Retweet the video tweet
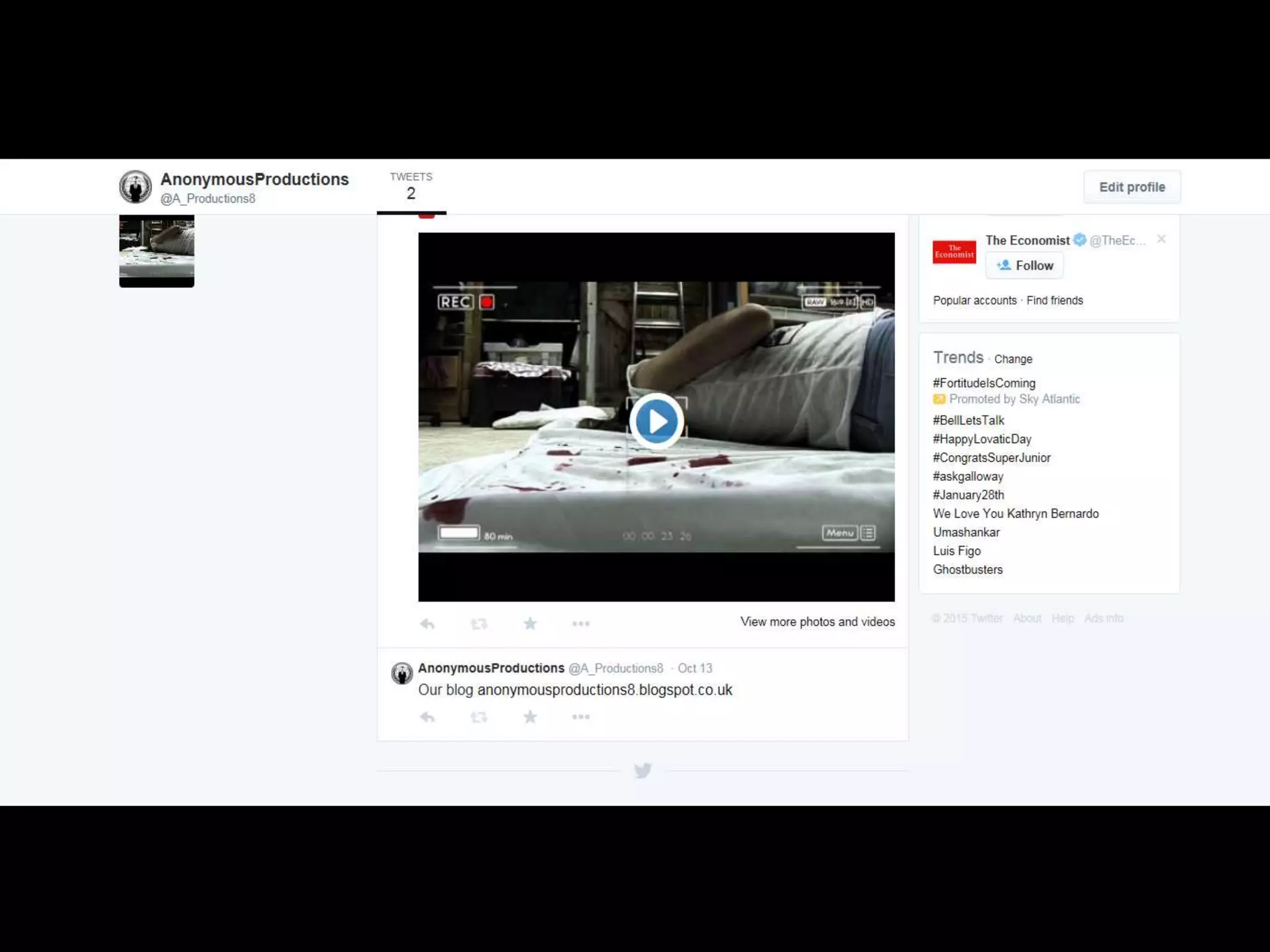 pos(479,624)
